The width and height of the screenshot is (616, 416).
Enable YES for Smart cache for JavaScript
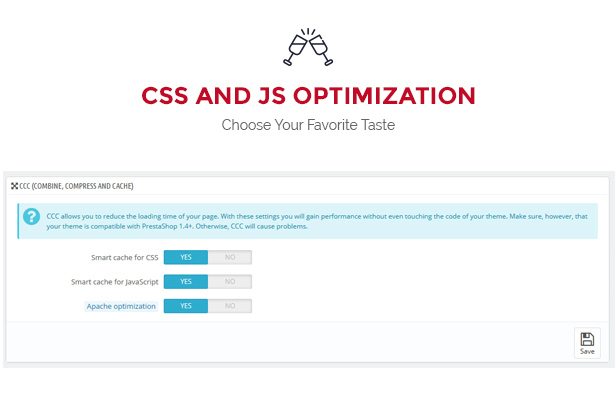coord(186,282)
